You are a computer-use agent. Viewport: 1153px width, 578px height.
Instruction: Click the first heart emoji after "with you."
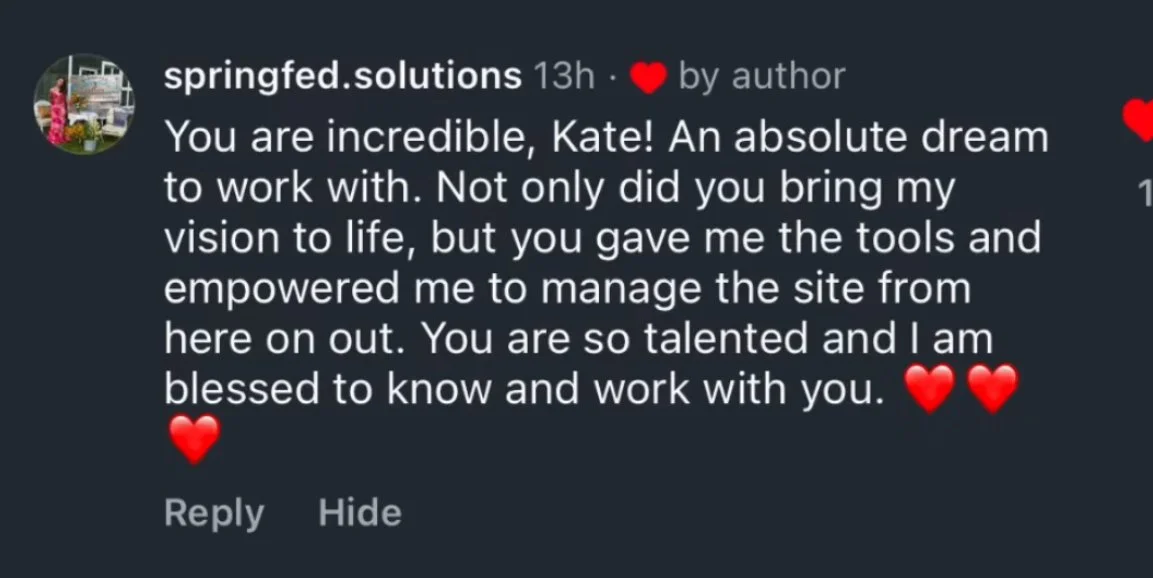click(x=929, y=389)
